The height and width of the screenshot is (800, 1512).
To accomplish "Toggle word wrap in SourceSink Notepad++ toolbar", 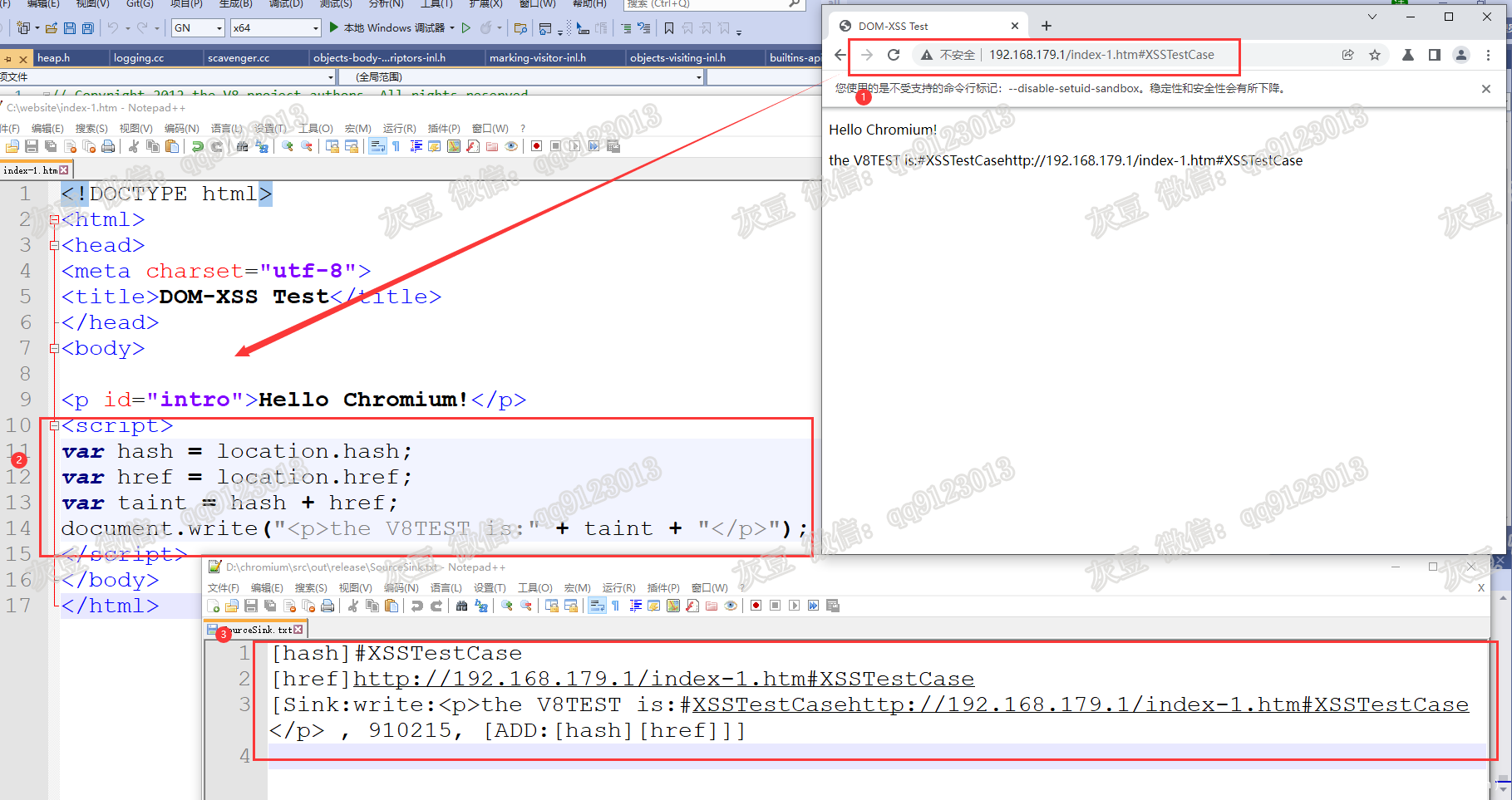I will pyautogui.click(x=597, y=606).
